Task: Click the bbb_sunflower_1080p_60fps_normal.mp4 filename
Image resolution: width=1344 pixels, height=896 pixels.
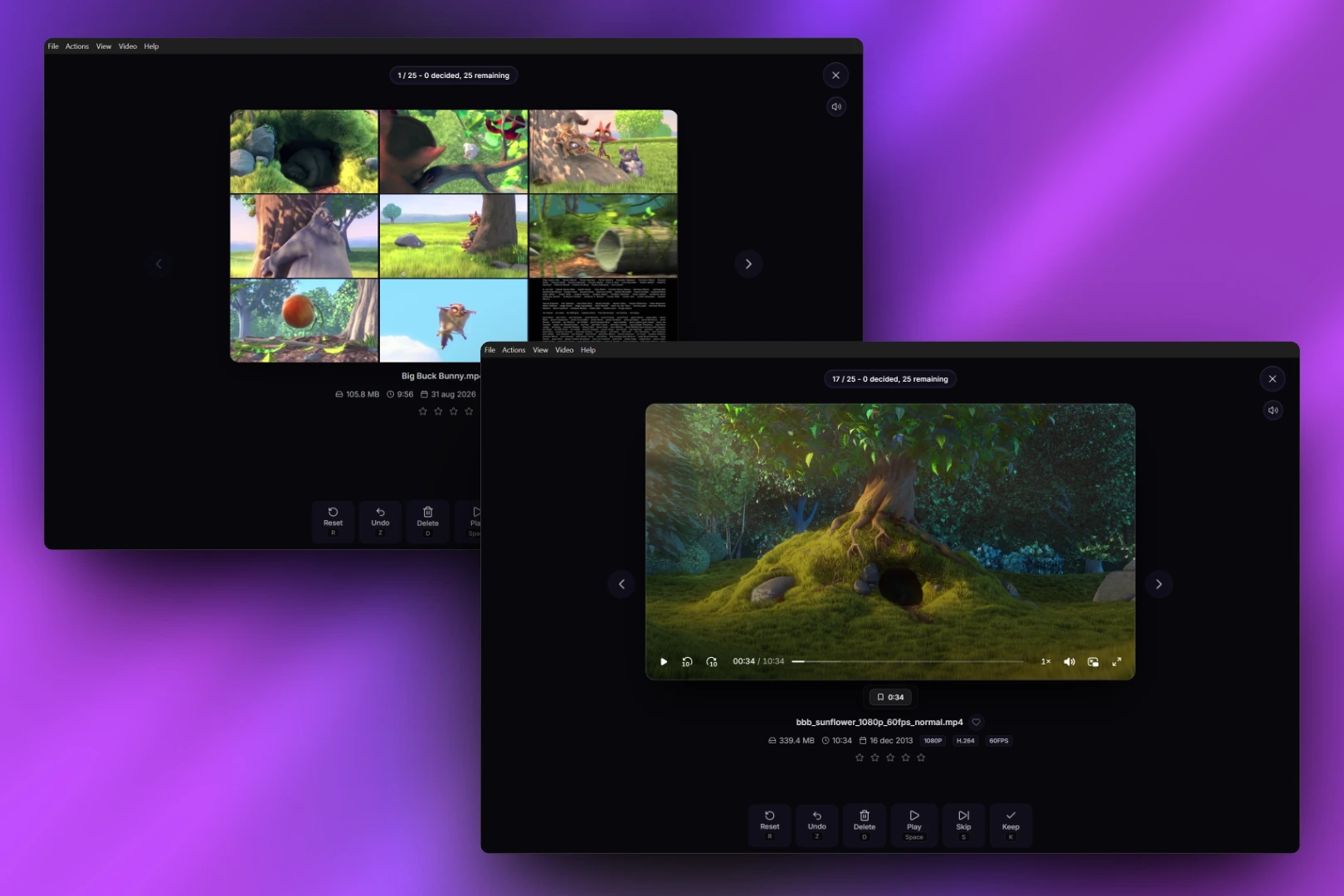Action: 879,722
